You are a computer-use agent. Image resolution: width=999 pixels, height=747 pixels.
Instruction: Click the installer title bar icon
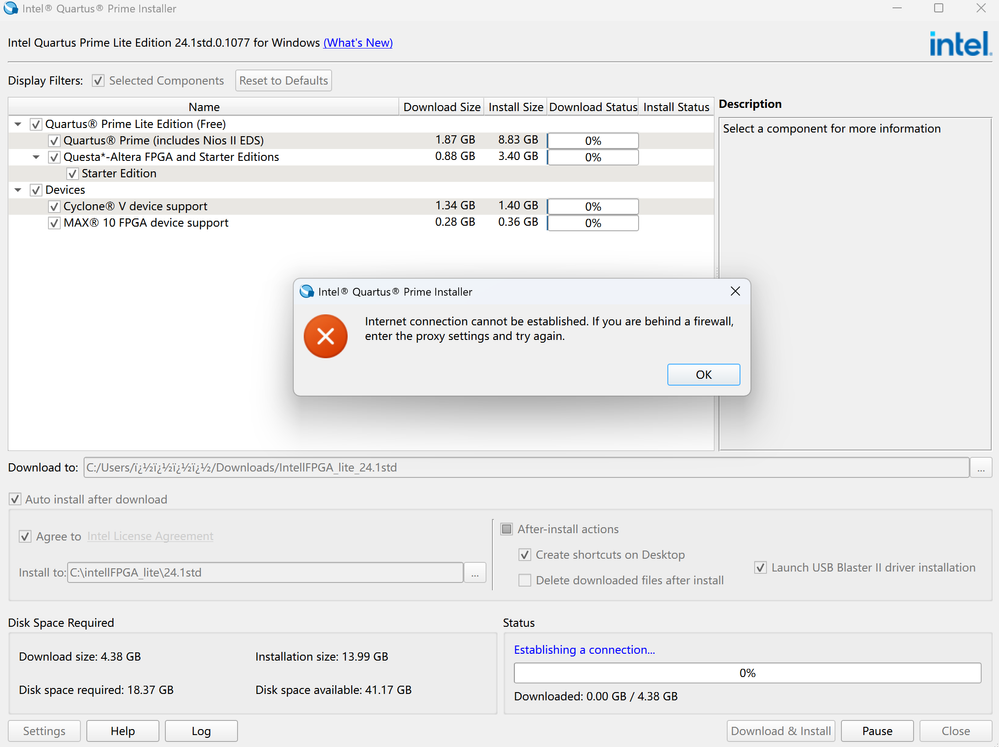(11, 8)
